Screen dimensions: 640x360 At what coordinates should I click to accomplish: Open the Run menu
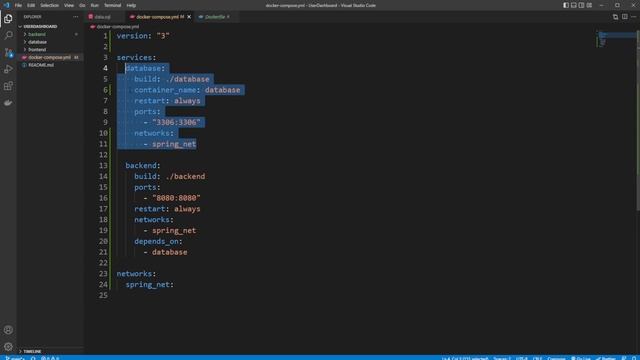tap(94, 5)
